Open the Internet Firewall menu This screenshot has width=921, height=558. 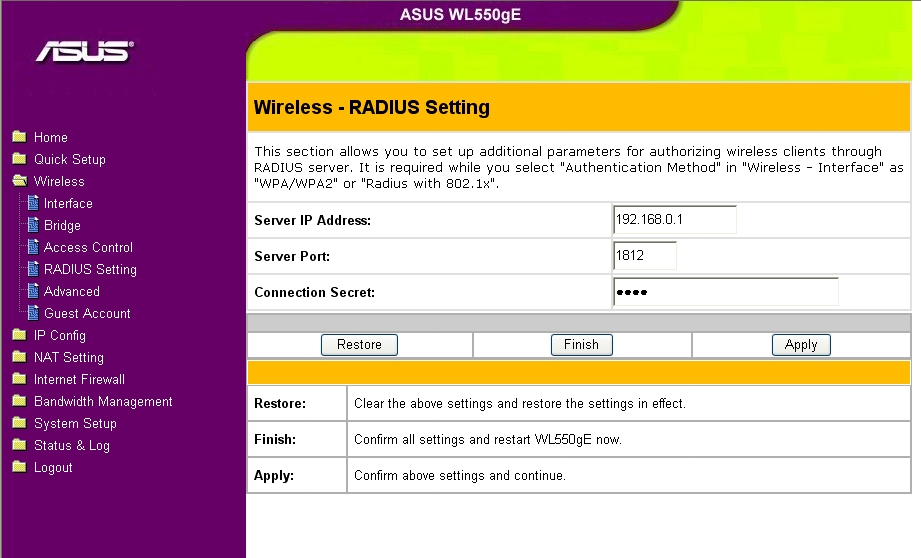[79, 379]
